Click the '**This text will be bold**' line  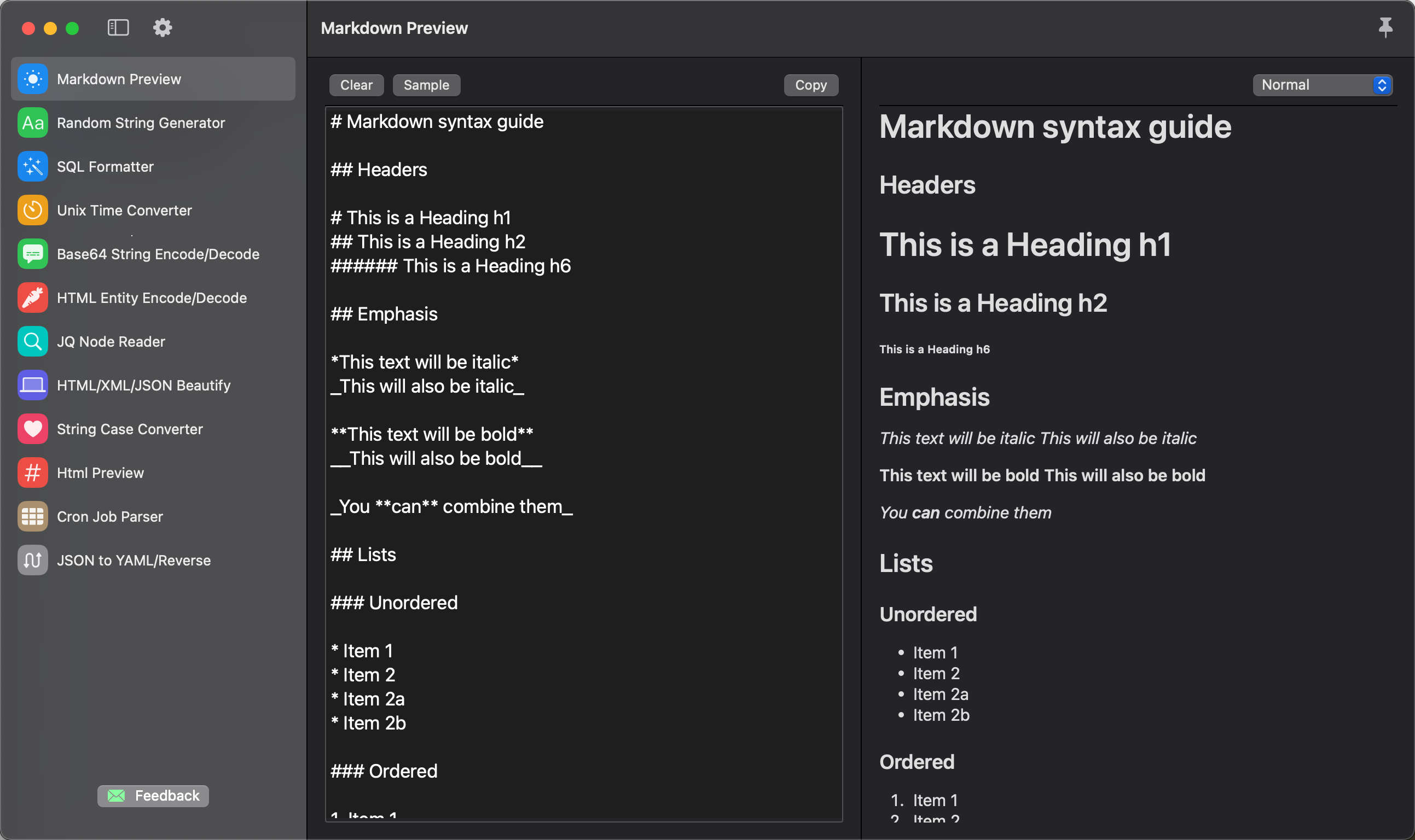tap(432, 434)
